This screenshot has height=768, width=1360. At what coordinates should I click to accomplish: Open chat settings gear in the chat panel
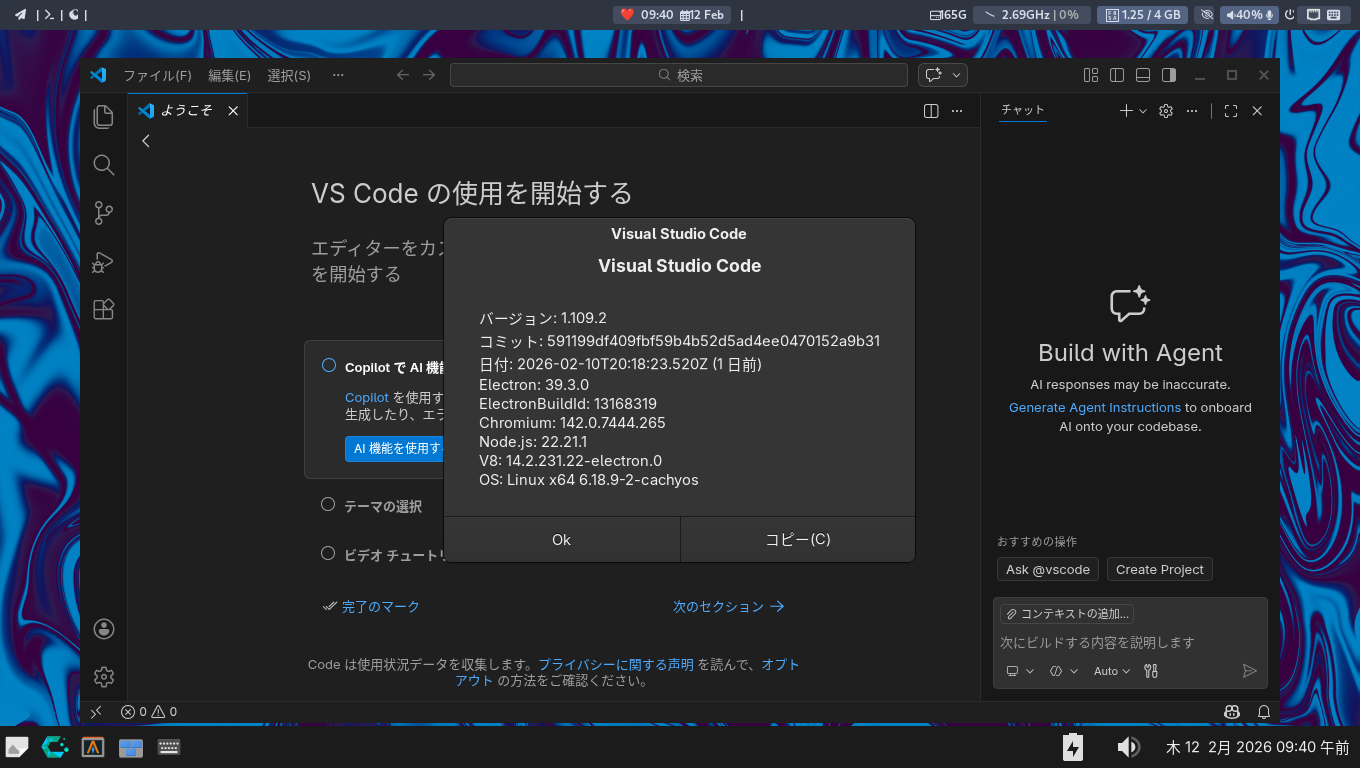[1165, 111]
